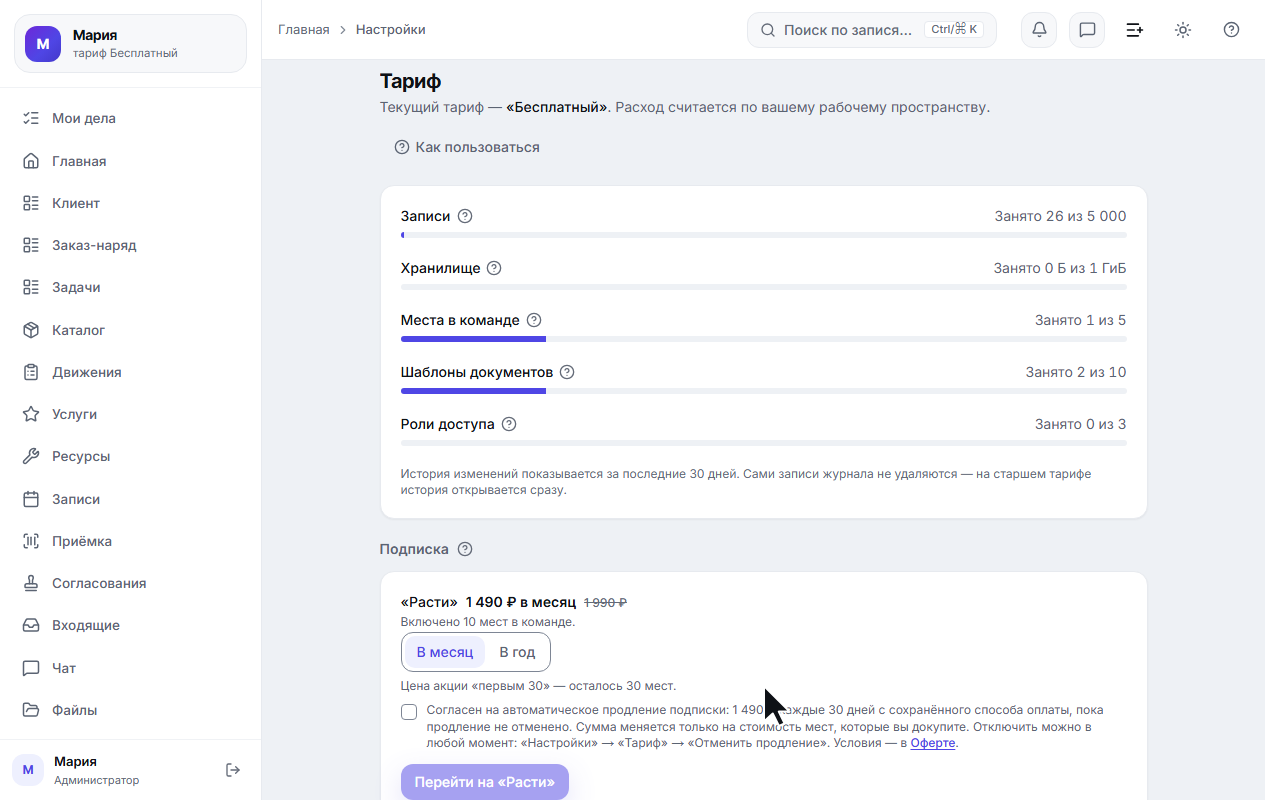Viewport: 1280px width, 800px height.
Task: Click the logout icon beside Мария Администратор
Action: point(233,770)
